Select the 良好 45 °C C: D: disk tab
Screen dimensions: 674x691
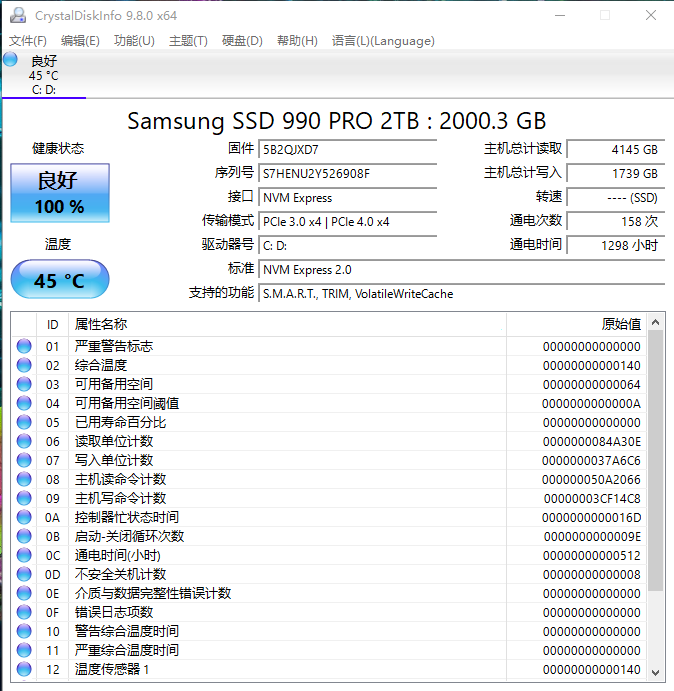tap(44, 74)
